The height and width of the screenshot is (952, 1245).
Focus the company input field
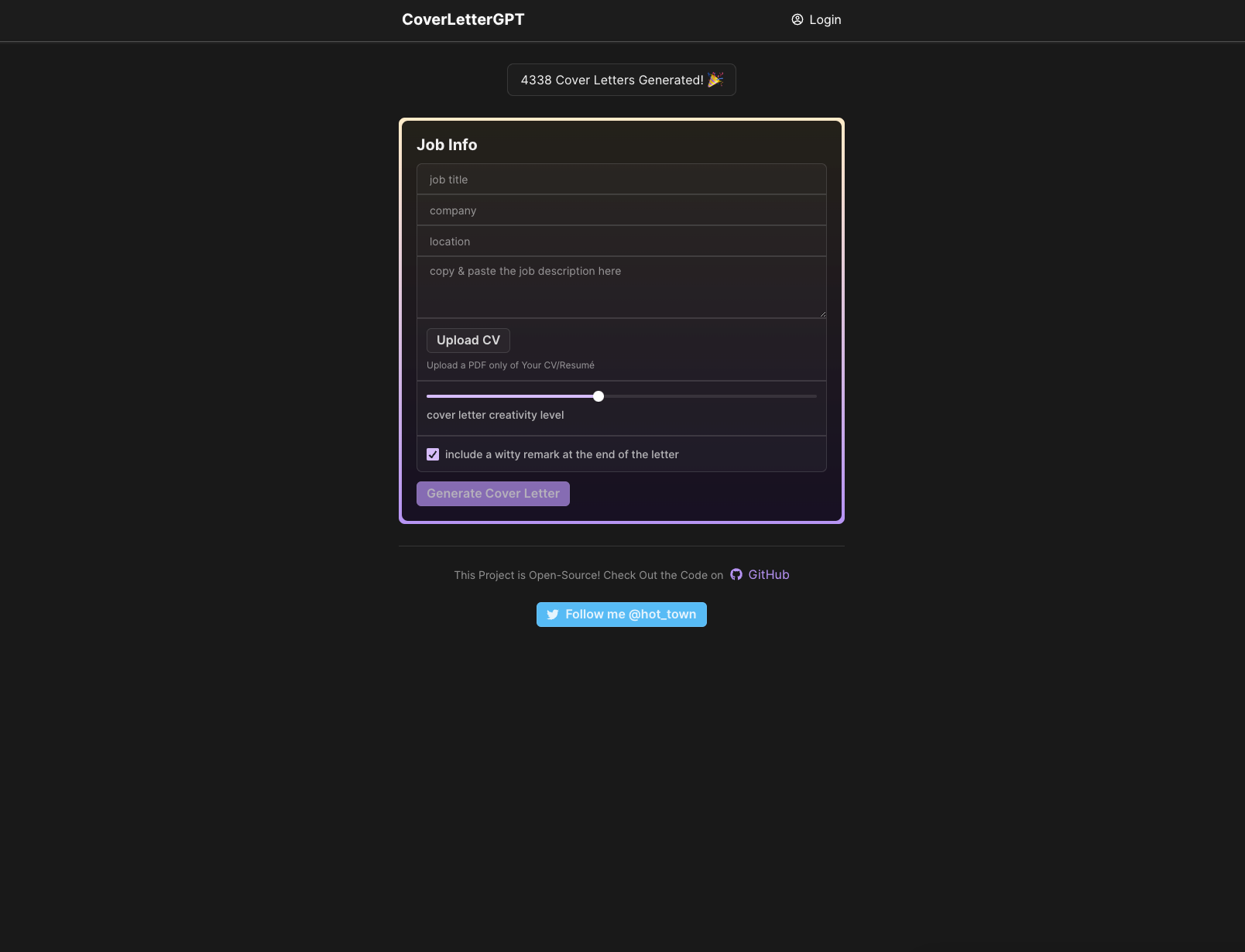[x=622, y=210]
